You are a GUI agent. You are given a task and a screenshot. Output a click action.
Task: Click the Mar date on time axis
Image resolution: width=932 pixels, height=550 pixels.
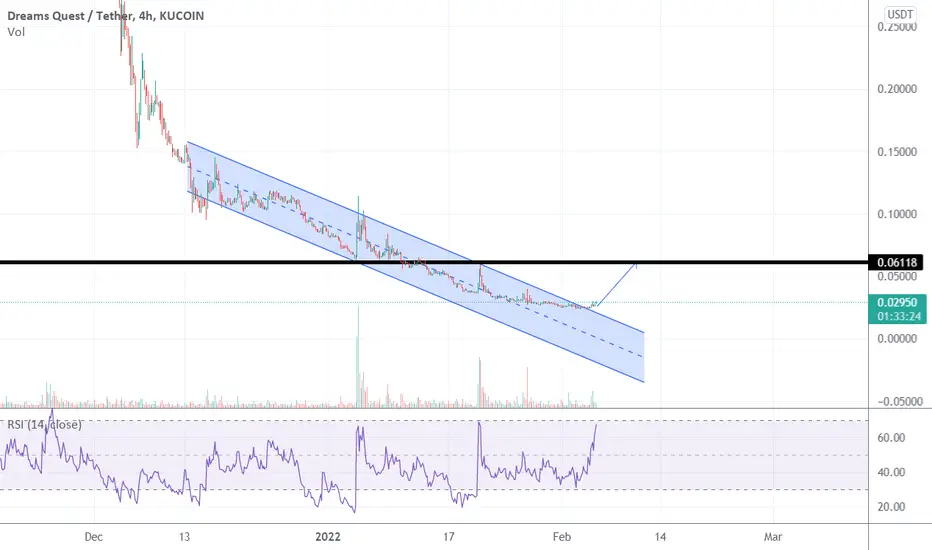(x=773, y=537)
